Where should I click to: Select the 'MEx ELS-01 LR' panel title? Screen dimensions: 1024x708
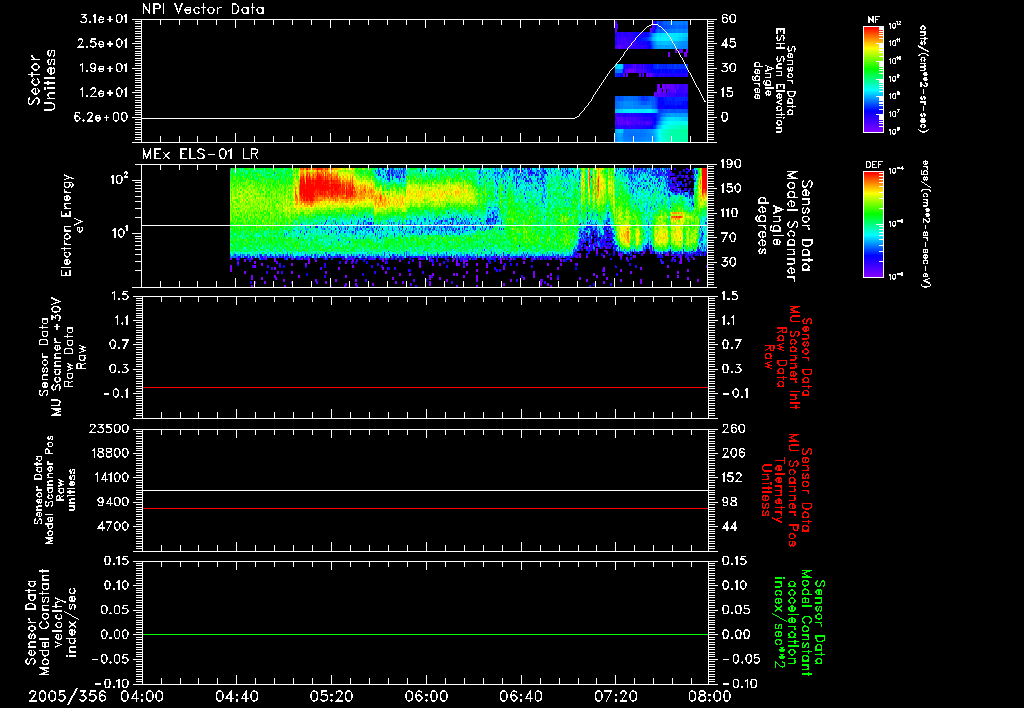[x=200, y=155]
